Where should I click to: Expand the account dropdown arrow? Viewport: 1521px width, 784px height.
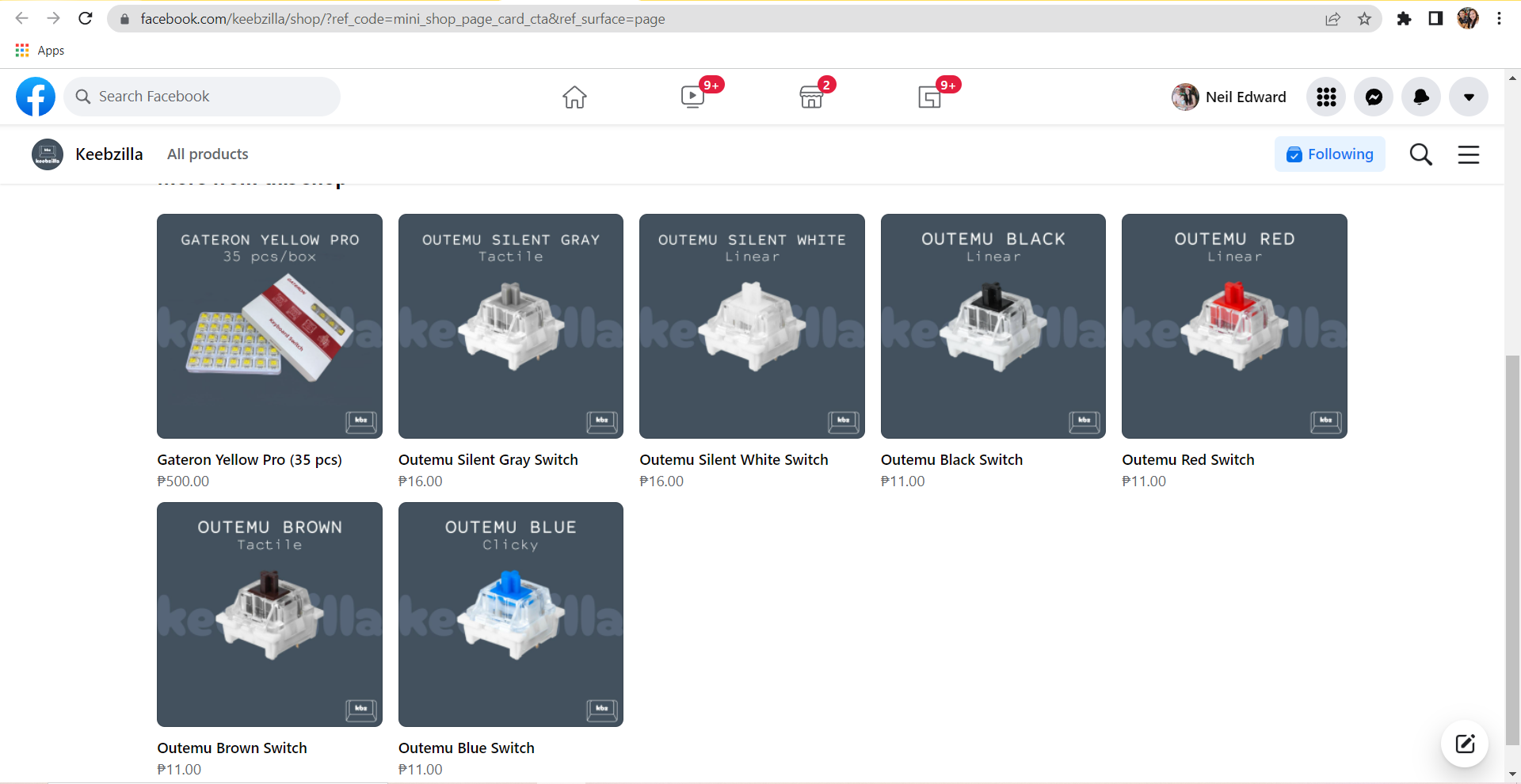(x=1469, y=97)
